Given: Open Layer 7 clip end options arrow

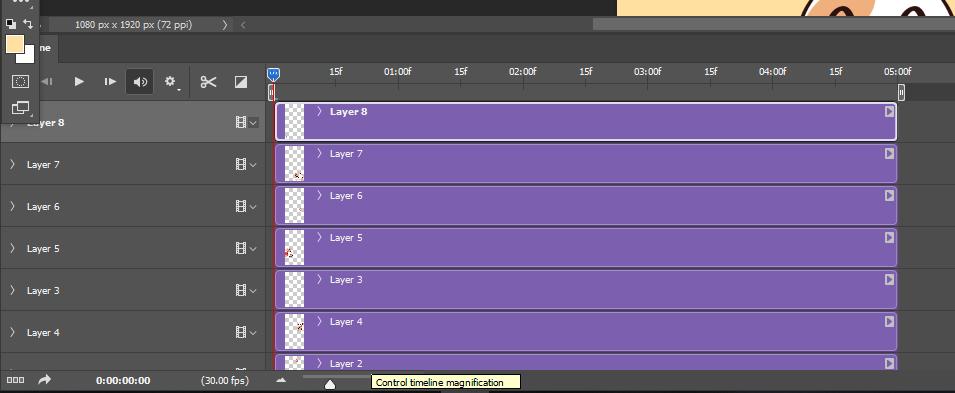Looking at the screenshot, I should [x=889, y=154].
